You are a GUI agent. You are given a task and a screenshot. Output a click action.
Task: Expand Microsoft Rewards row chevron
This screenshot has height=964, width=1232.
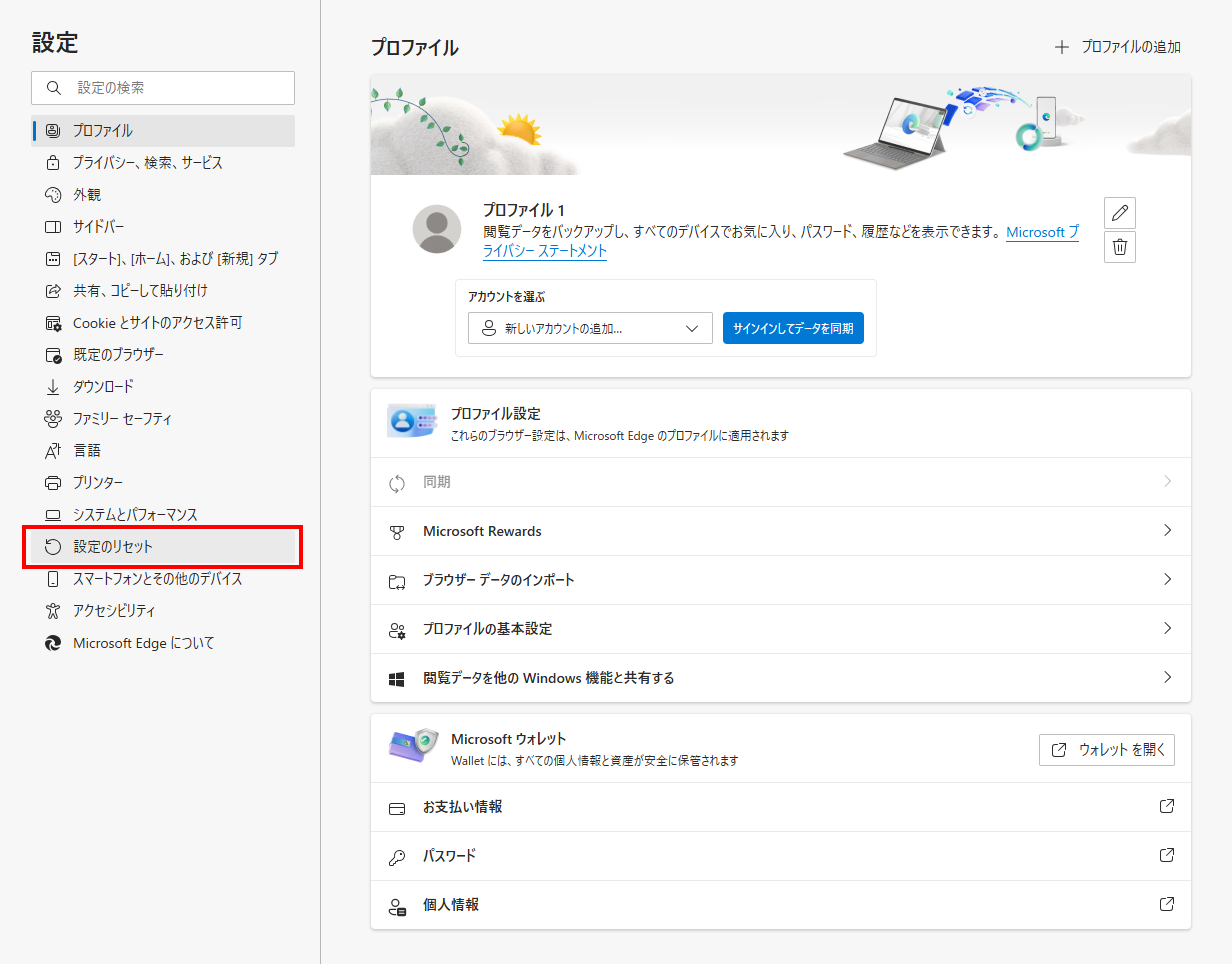(x=1167, y=530)
